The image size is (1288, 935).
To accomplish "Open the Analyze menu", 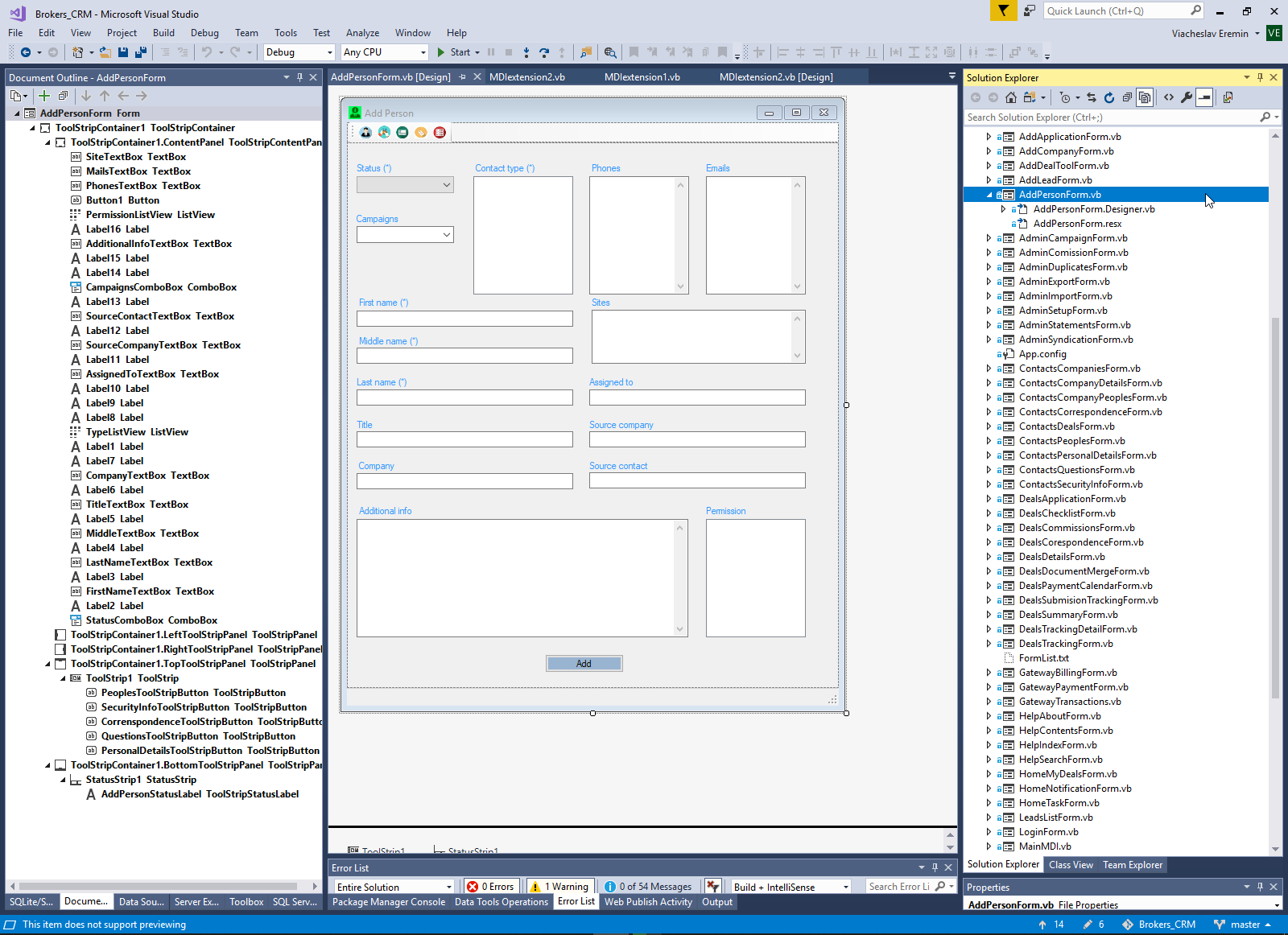I will [362, 33].
